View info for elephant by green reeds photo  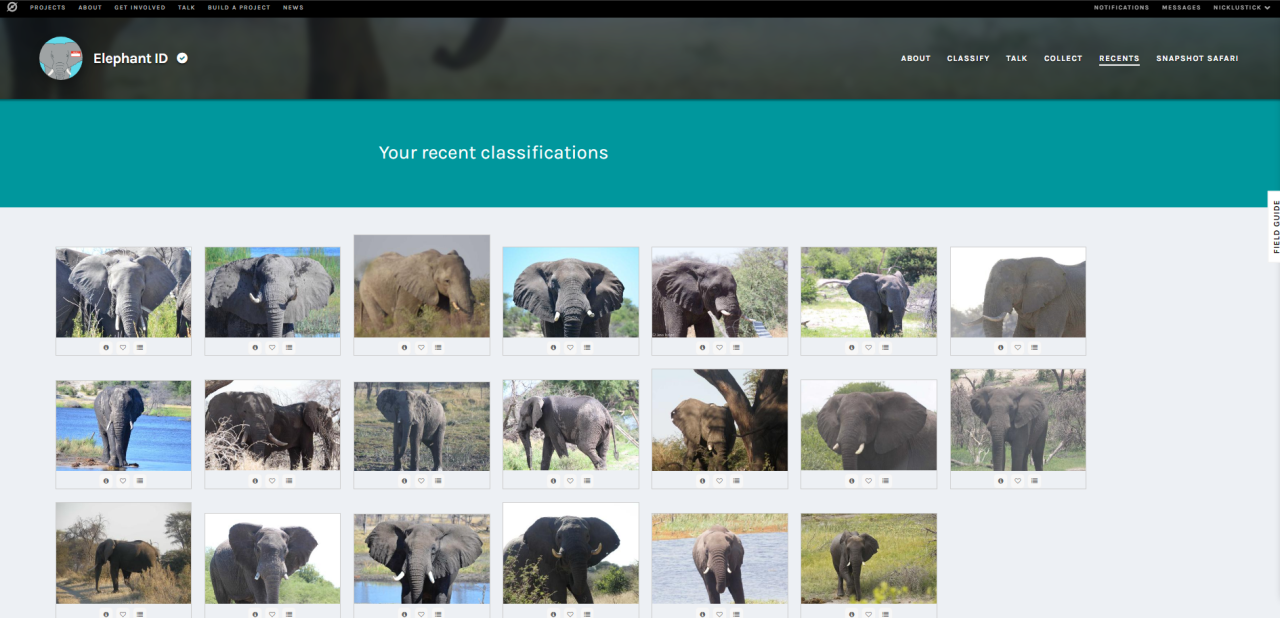coord(255,347)
